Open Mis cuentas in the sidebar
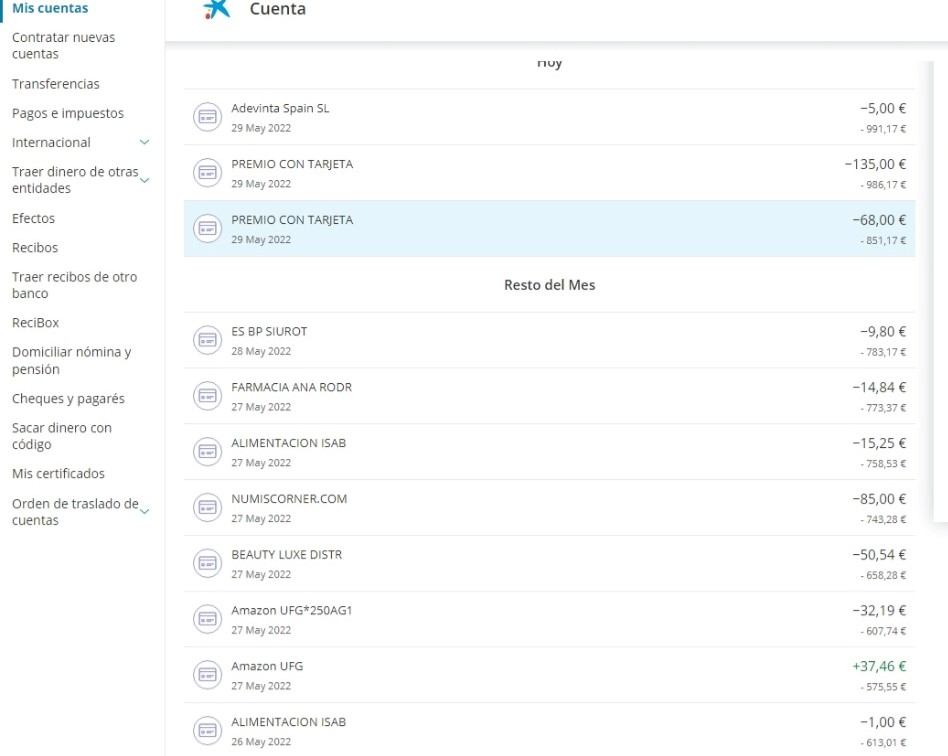The height and width of the screenshot is (756, 948). tap(50, 8)
